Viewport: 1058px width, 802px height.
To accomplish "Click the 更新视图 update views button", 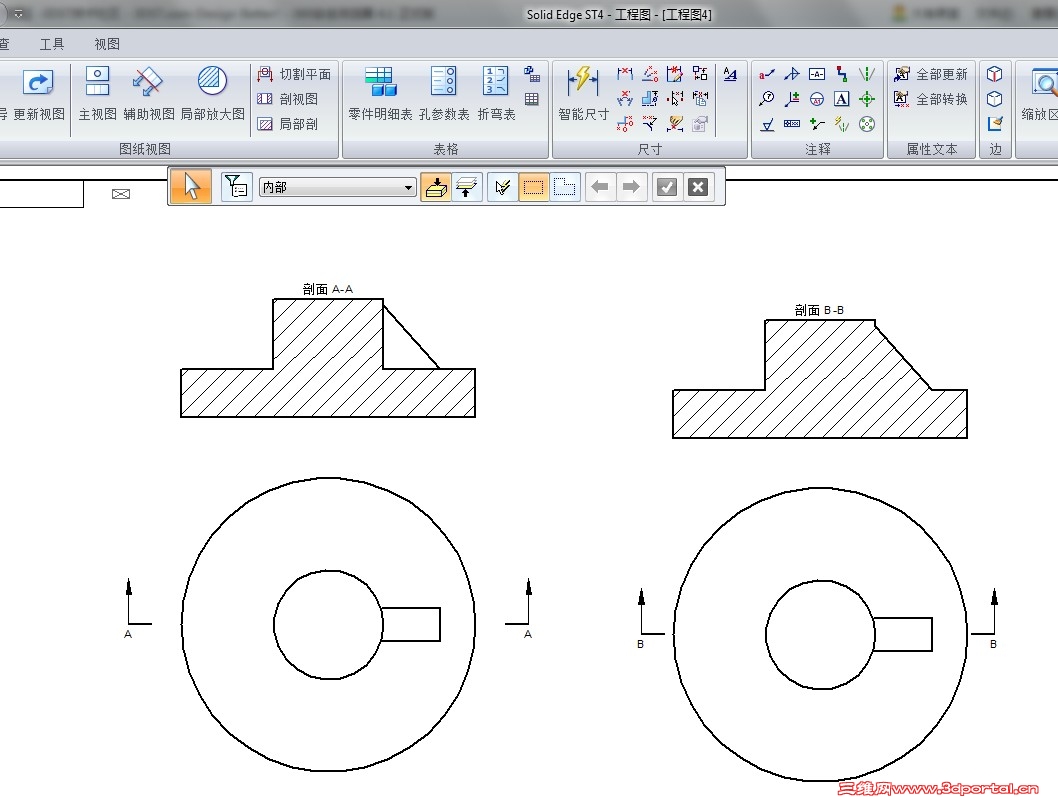I will (38, 94).
